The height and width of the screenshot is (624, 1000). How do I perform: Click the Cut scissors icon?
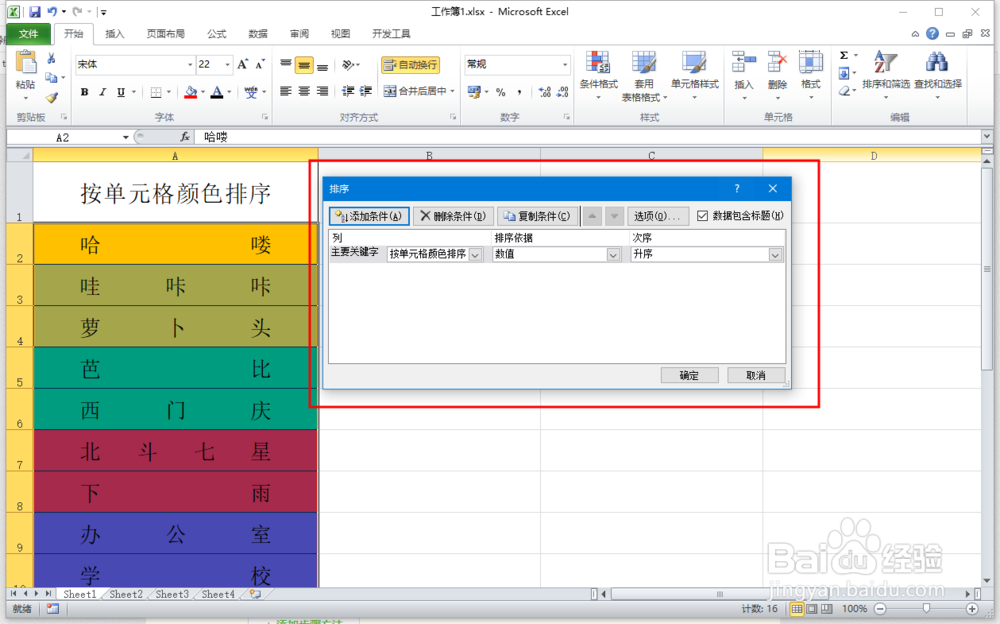[x=52, y=59]
